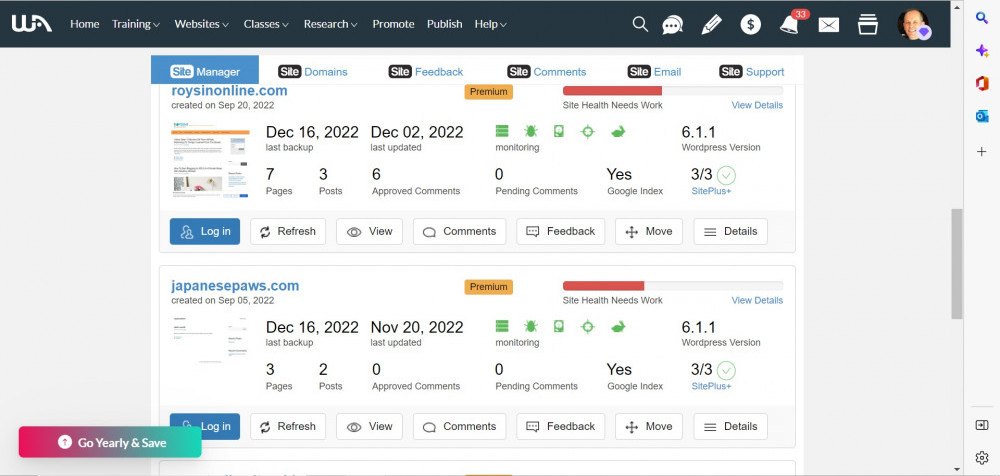Viewport: 1000px width, 476px height.
Task: Click the pencil write icon
Action: pos(711,24)
